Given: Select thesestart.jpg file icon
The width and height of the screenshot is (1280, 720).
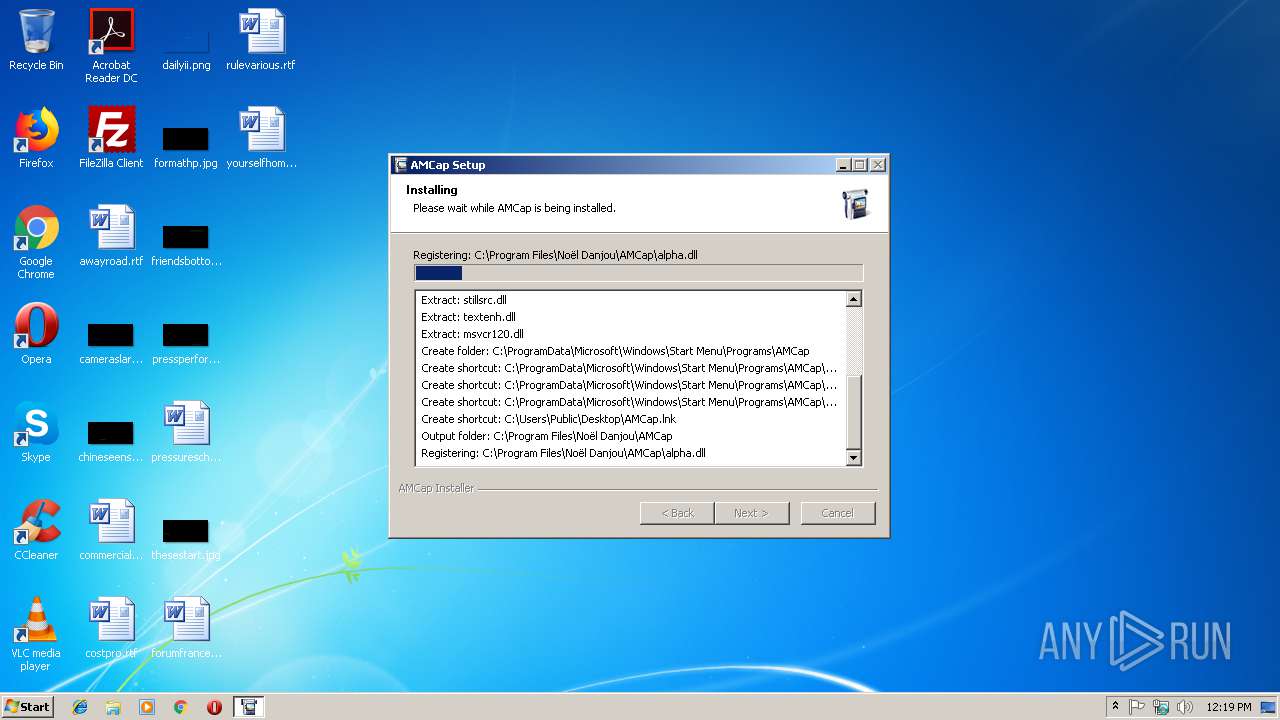Looking at the screenshot, I should tap(186, 537).
